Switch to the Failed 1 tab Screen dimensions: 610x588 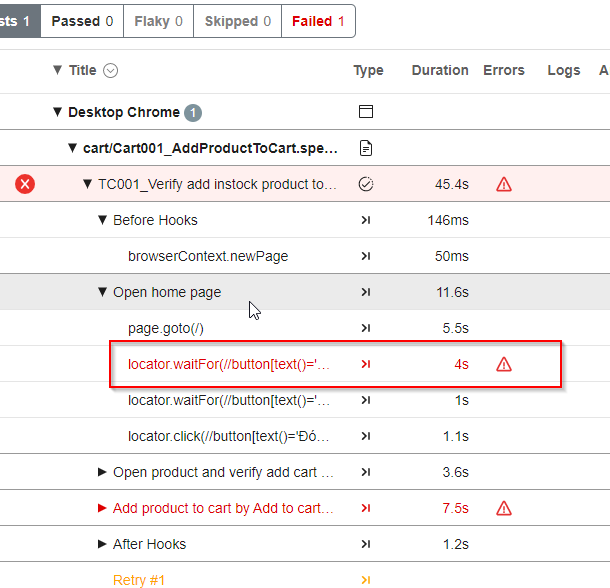pos(318,21)
